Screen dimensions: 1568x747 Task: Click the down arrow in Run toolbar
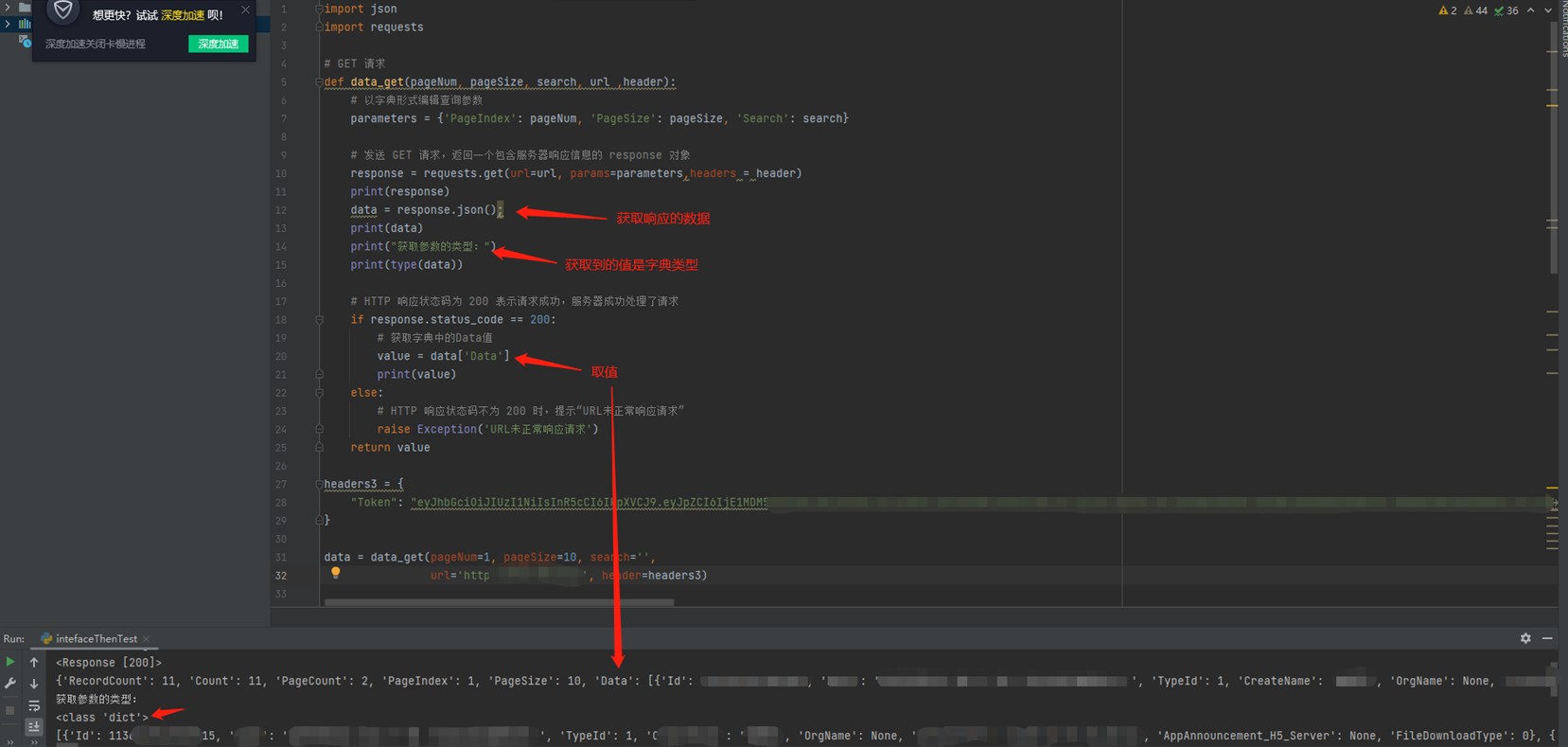pos(34,684)
